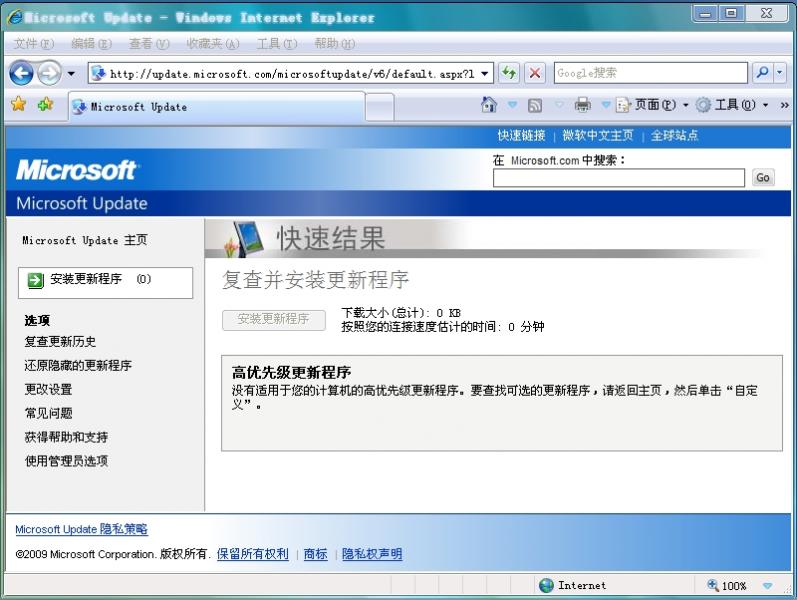Open the 查看(V) menu

149,44
